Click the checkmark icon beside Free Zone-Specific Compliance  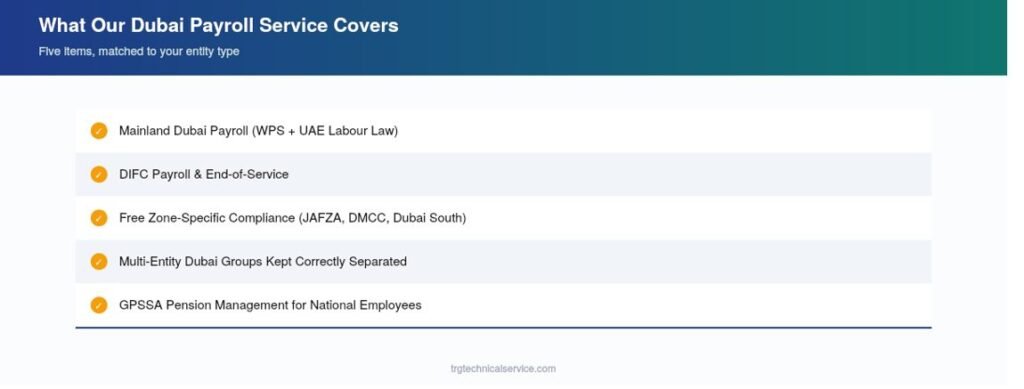pos(99,218)
